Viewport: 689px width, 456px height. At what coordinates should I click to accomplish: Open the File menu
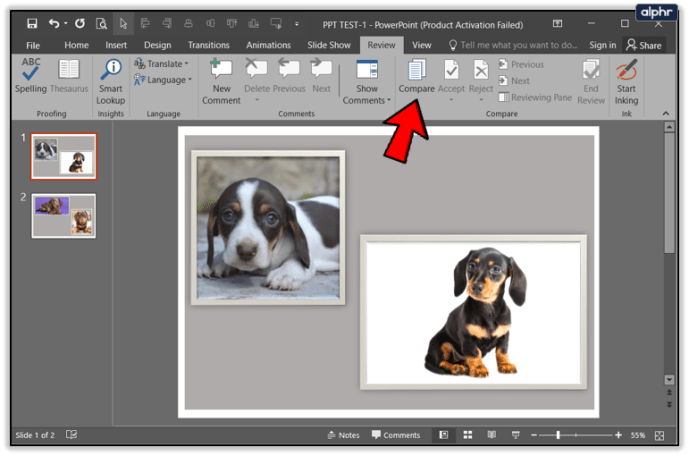[33, 45]
